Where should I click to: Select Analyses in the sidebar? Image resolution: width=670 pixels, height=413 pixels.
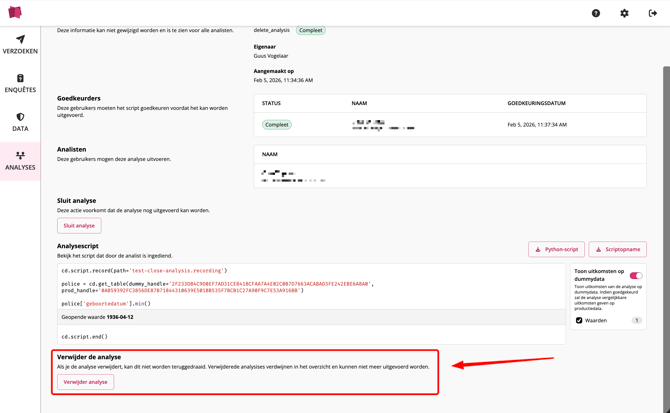tap(20, 161)
